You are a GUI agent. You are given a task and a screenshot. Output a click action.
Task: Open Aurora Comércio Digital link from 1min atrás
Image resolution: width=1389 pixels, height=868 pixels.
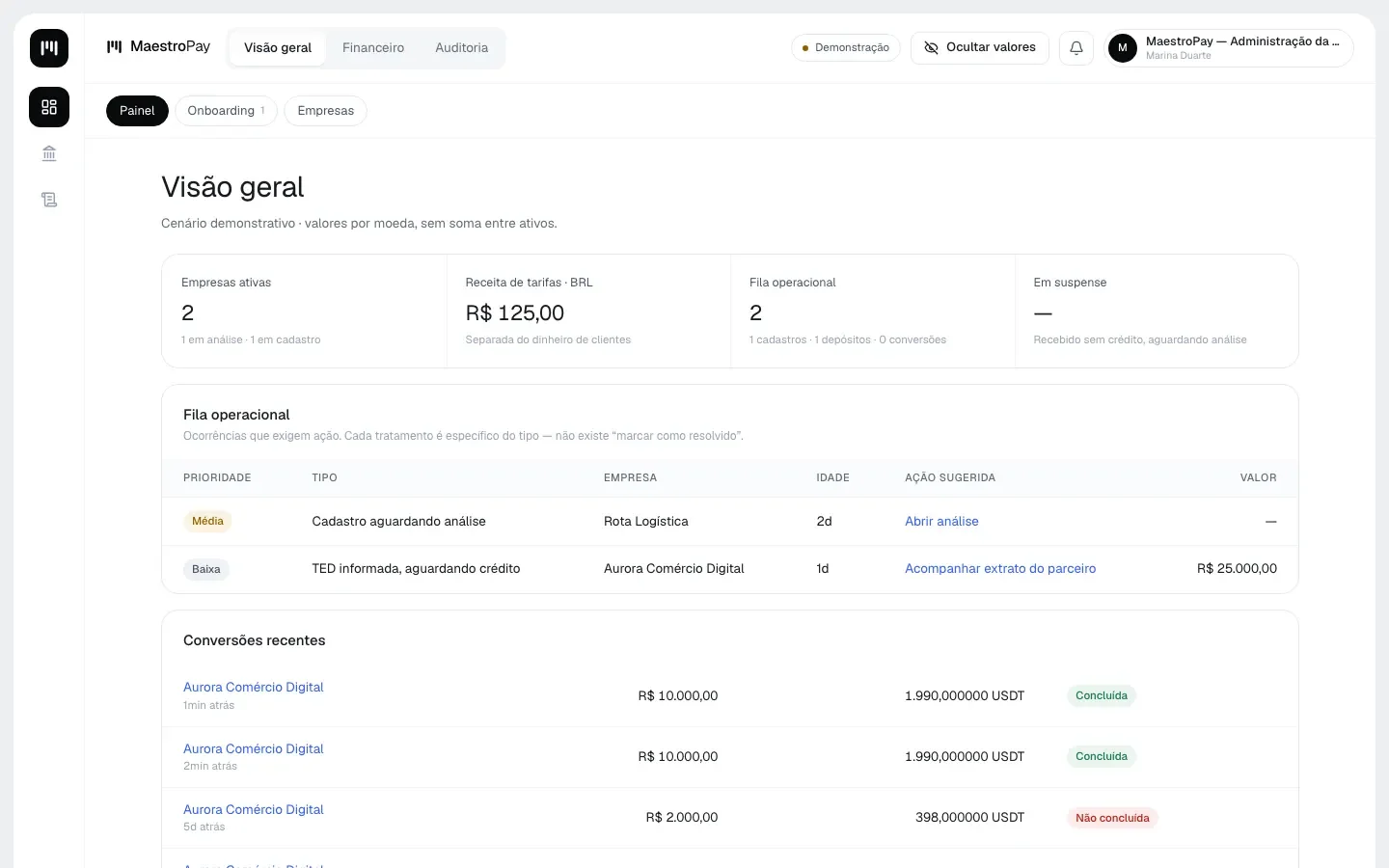[x=254, y=688]
